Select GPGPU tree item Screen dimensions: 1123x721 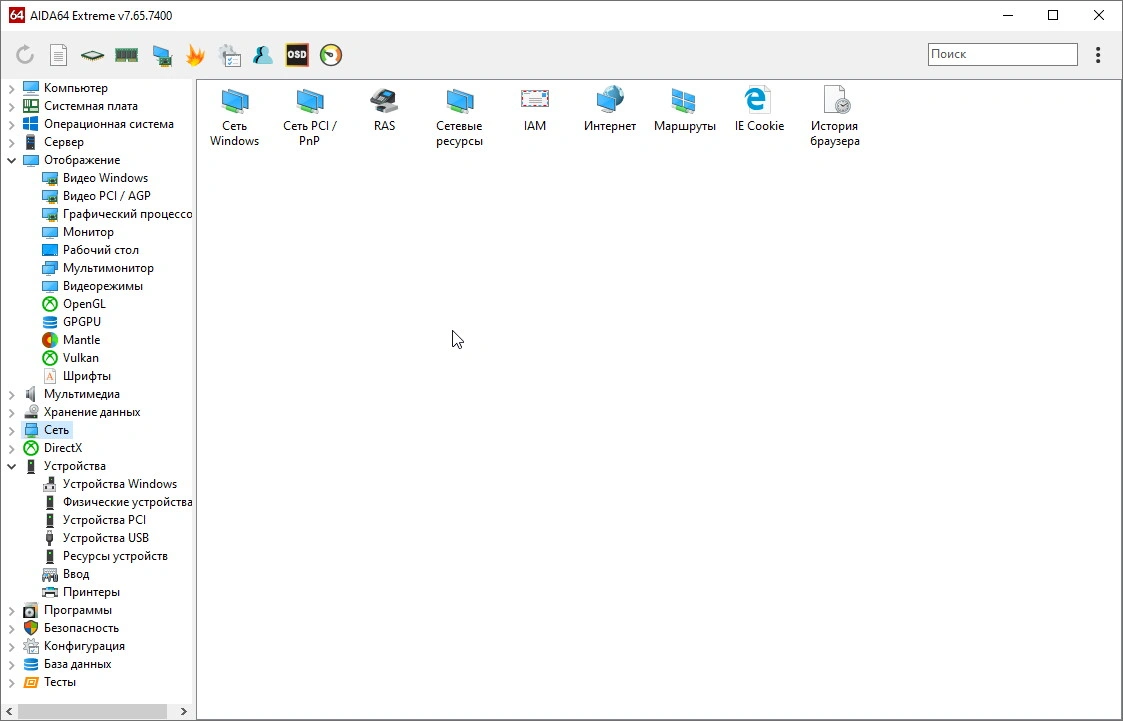(x=82, y=321)
